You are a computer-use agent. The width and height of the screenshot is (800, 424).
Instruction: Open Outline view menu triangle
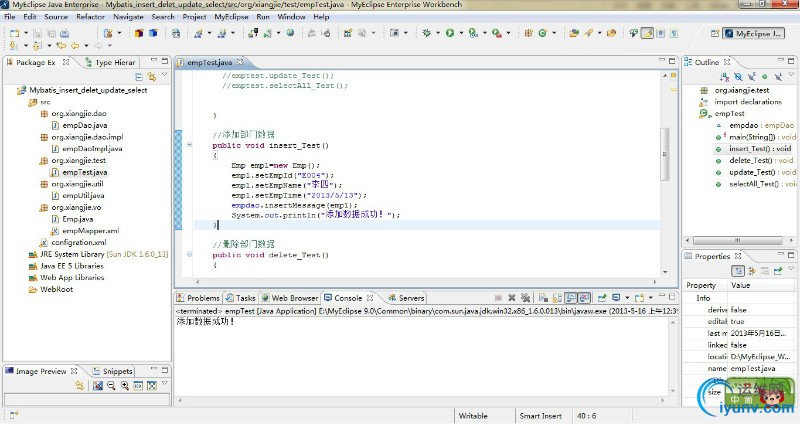tap(791, 74)
